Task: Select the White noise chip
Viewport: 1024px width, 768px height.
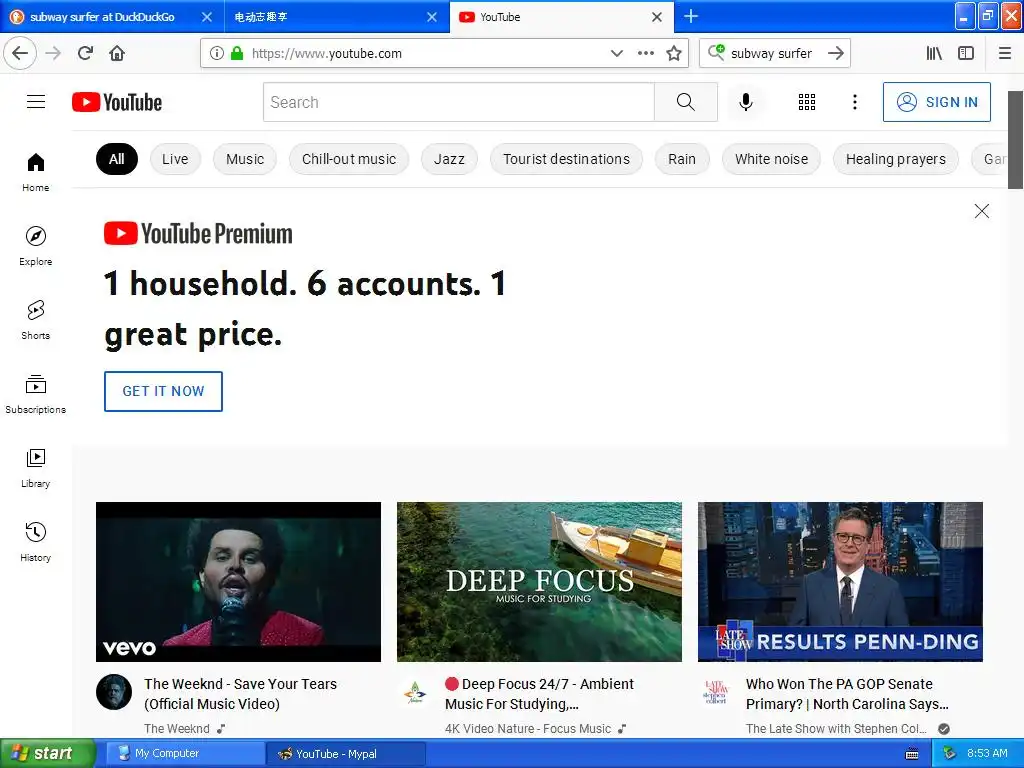Action: [771, 159]
